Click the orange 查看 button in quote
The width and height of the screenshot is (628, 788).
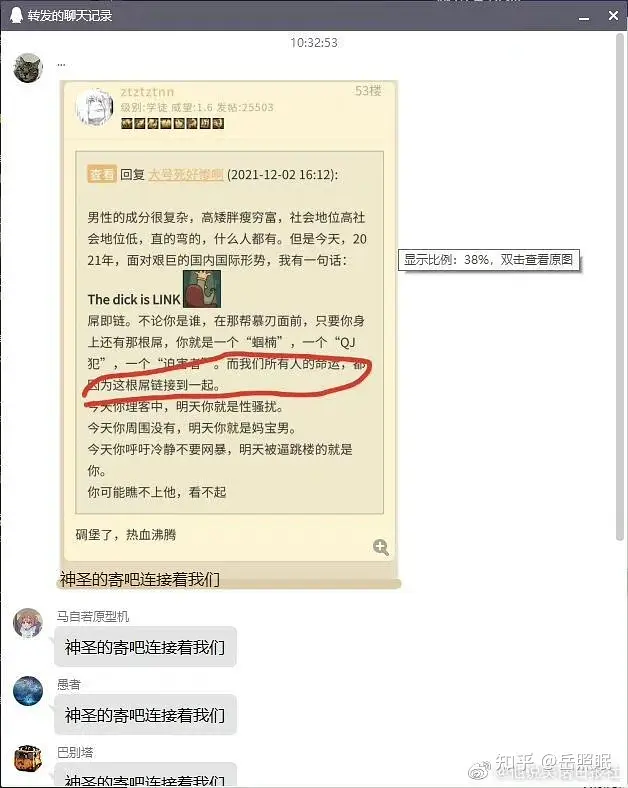(x=102, y=174)
